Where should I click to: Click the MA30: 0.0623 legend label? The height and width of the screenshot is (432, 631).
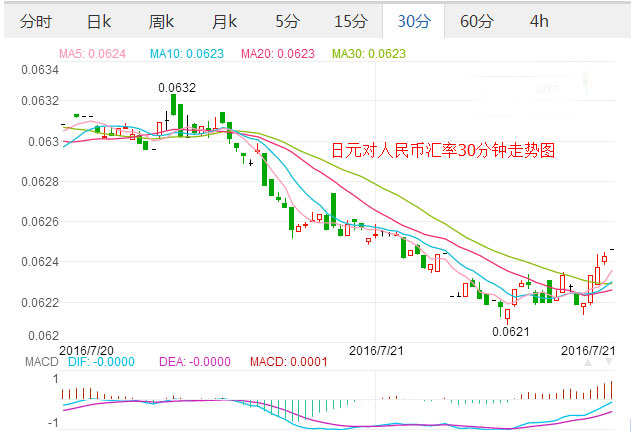tap(369, 54)
